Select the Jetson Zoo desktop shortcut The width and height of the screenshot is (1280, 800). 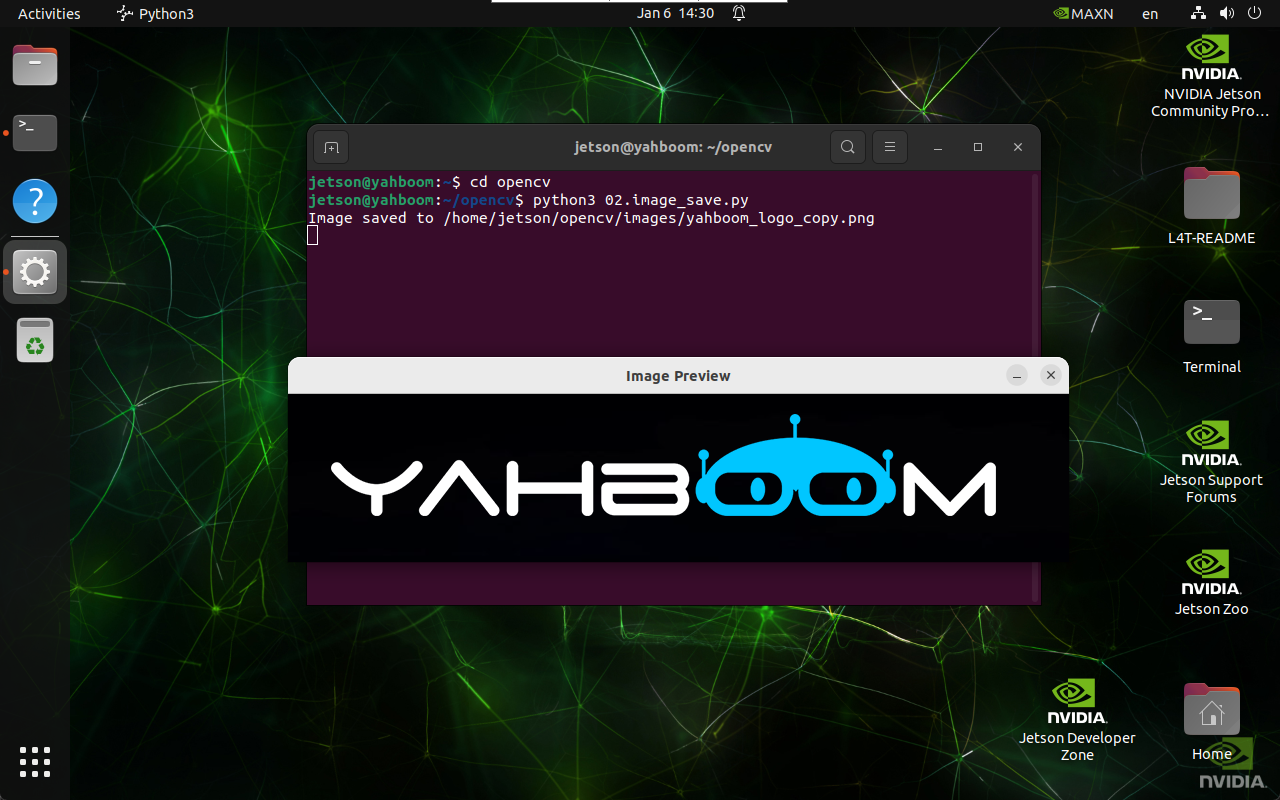coord(1211,582)
